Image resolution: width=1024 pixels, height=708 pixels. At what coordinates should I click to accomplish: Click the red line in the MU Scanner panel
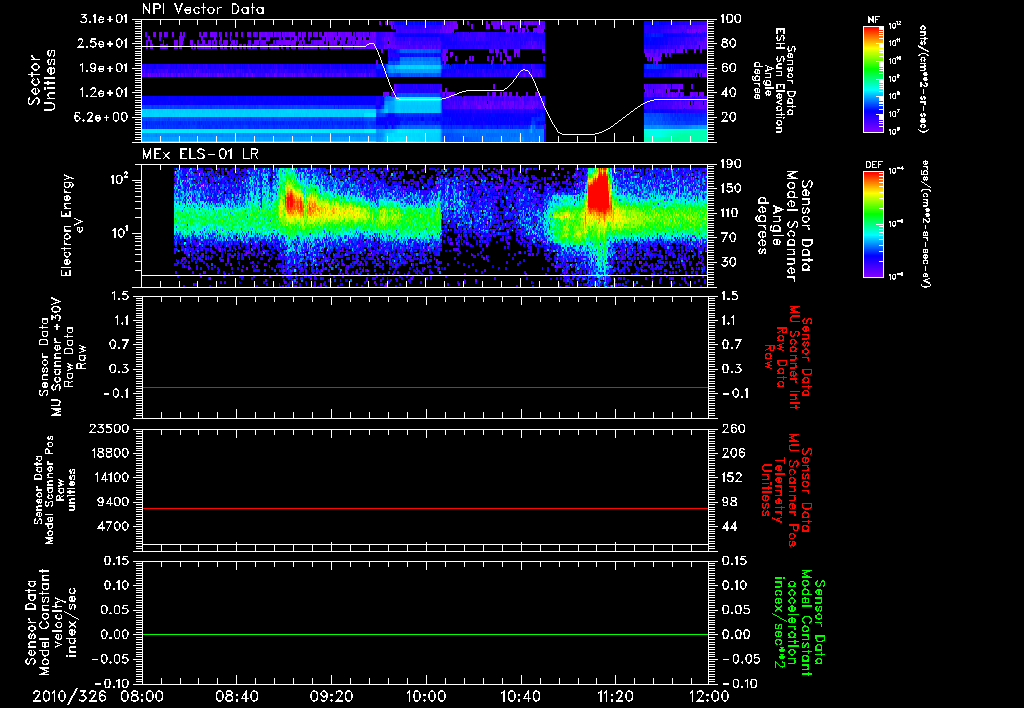424,388
